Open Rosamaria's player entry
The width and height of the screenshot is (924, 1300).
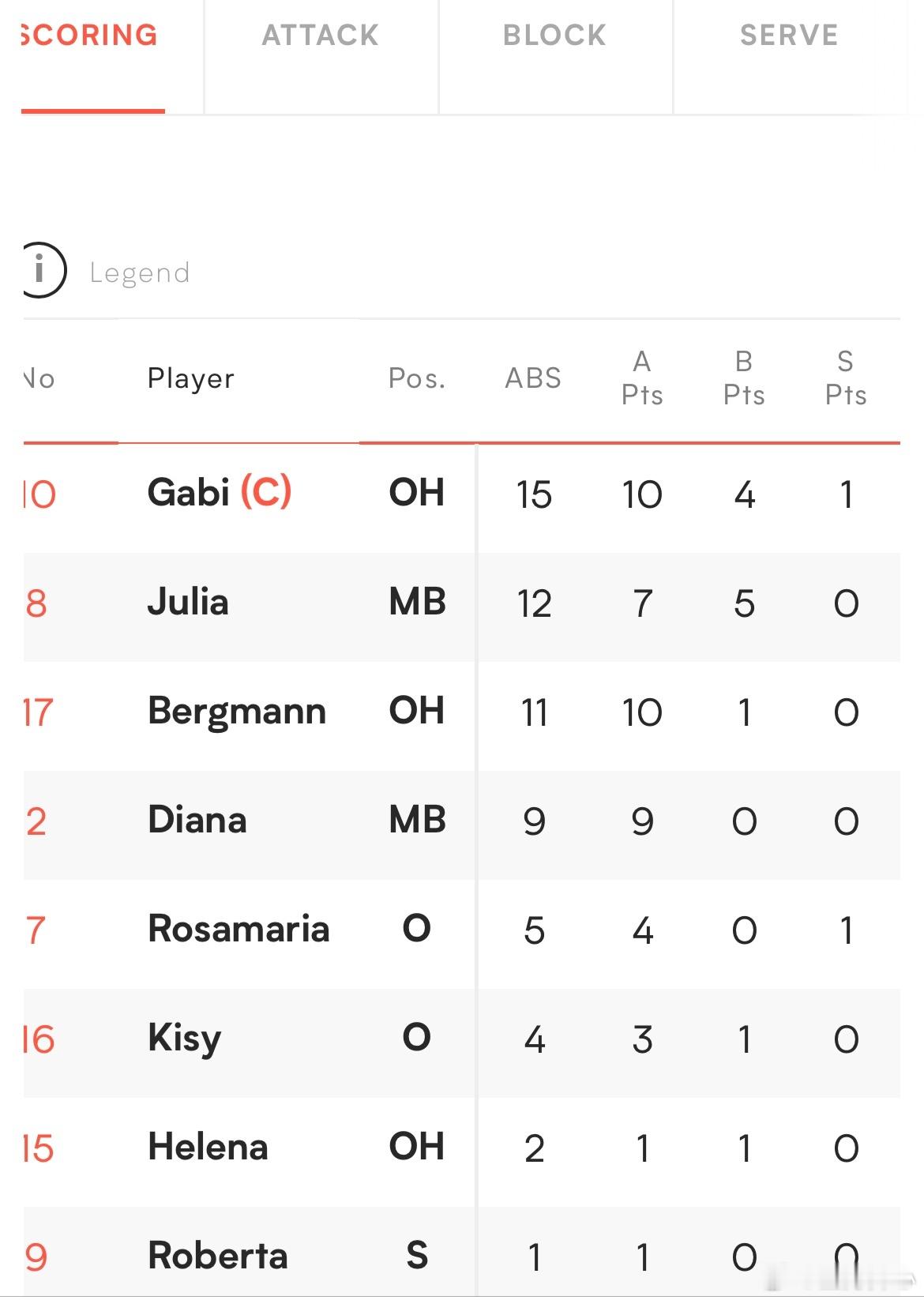[239, 929]
